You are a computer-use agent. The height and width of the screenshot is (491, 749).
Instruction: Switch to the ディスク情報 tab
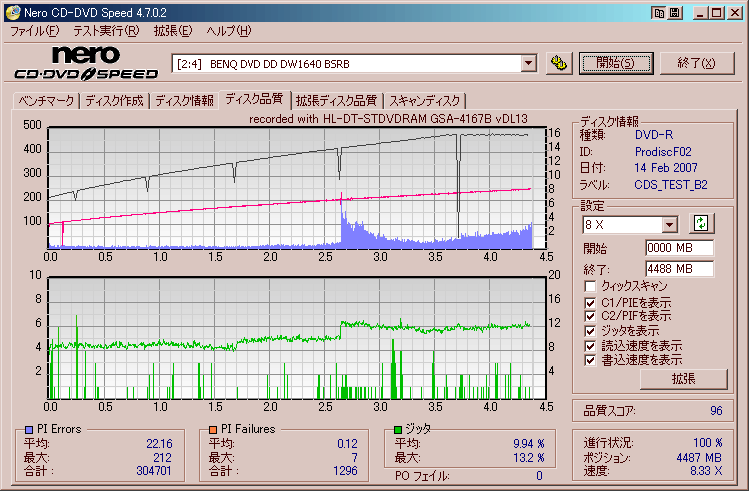pyautogui.click(x=184, y=101)
